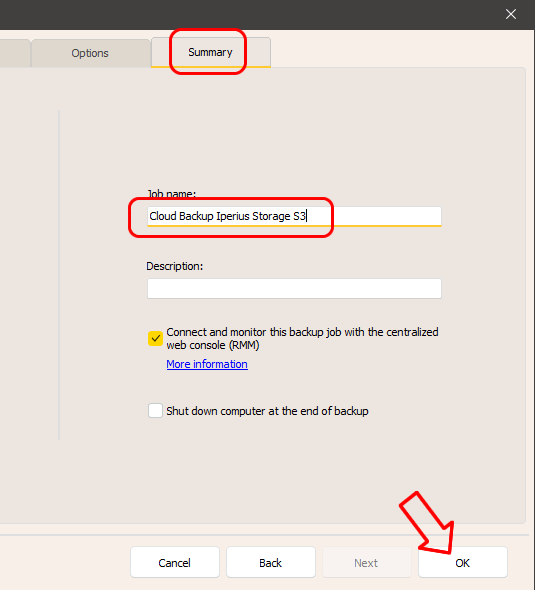The image size is (538, 590).
Task: Focus the empty Description field
Action: click(x=294, y=289)
